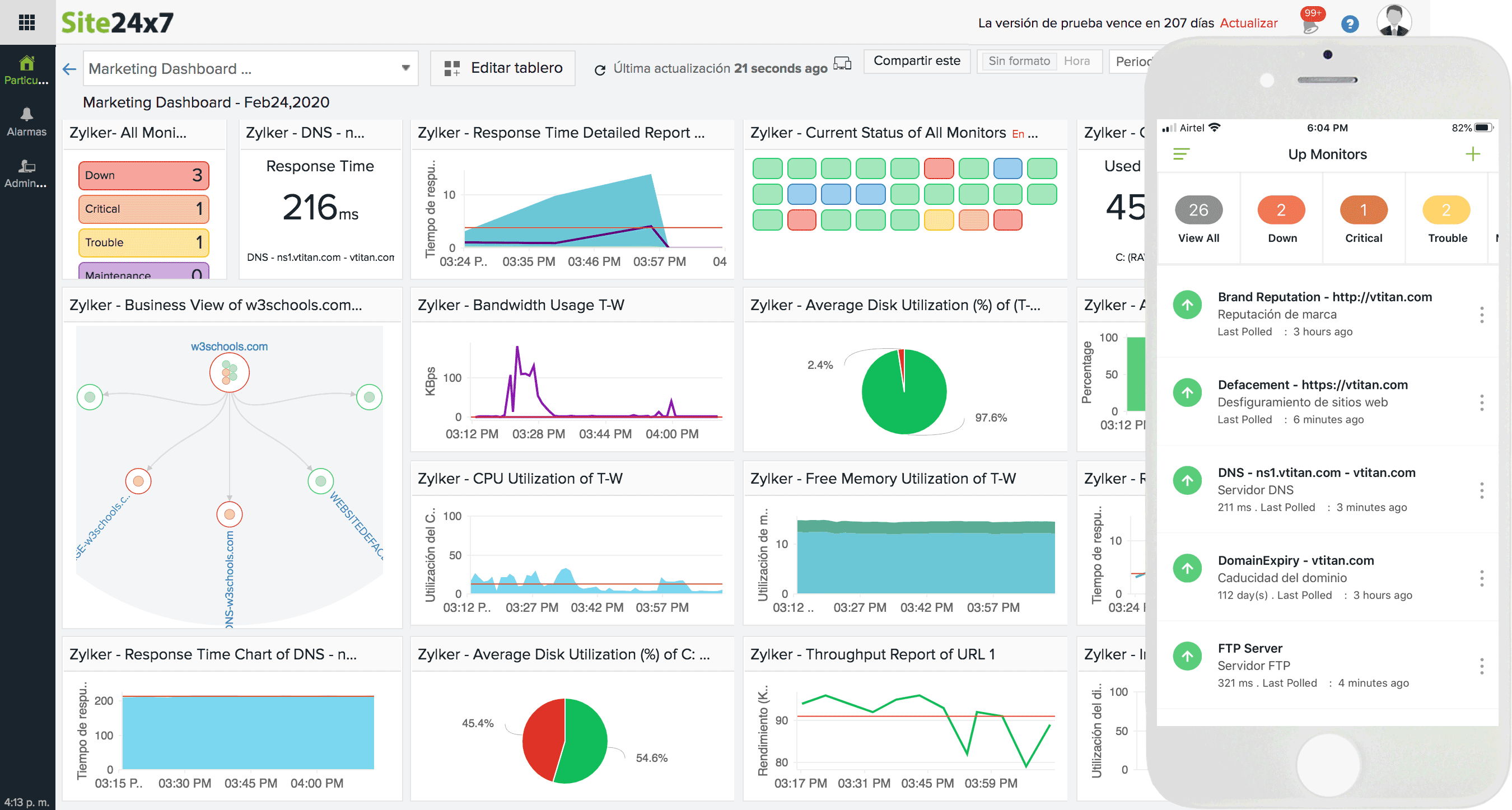Click the device view icon after seconds ago
The width and height of the screenshot is (1512, 810).
[842, 63]
